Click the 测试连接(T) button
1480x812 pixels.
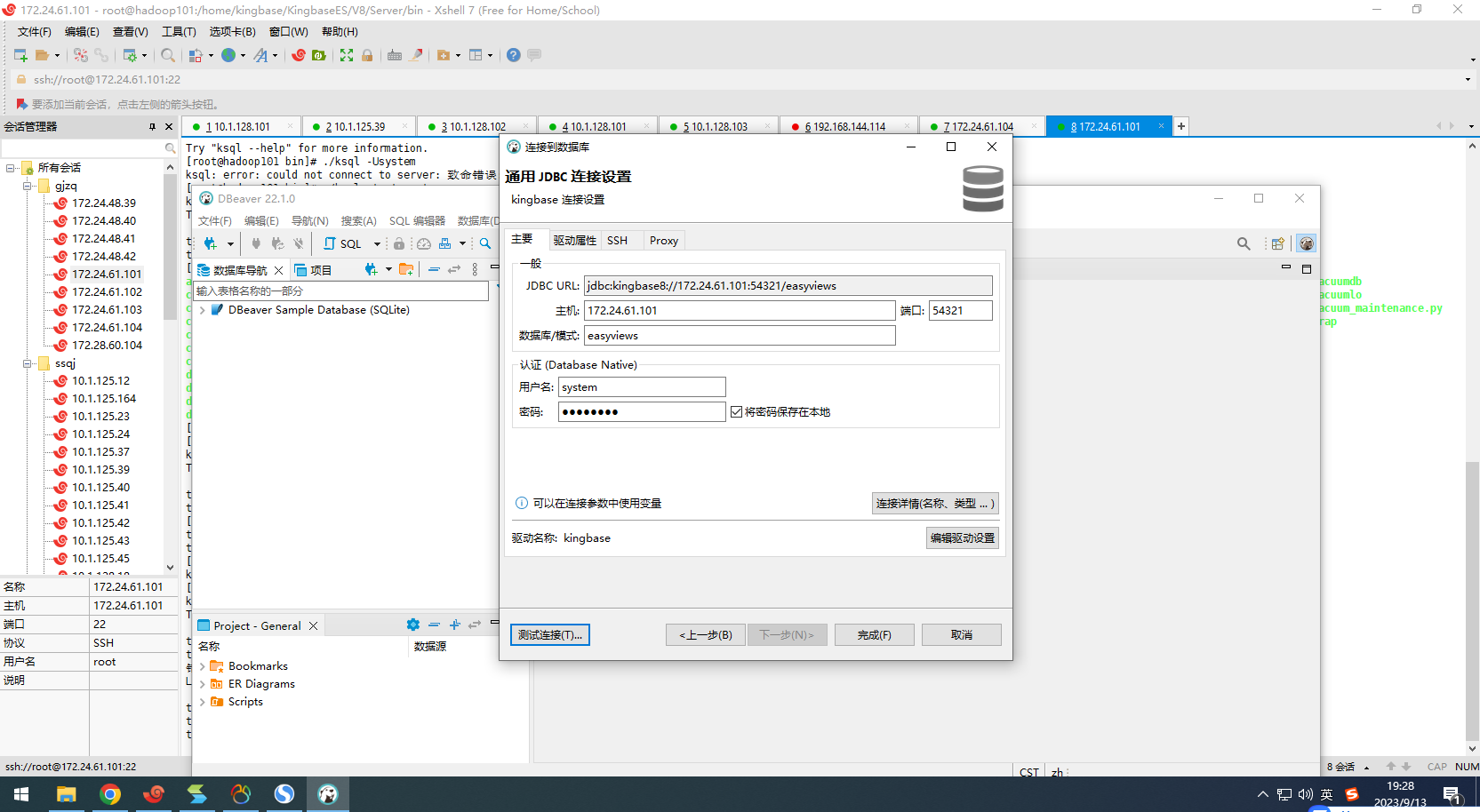(x=550, y=634)
